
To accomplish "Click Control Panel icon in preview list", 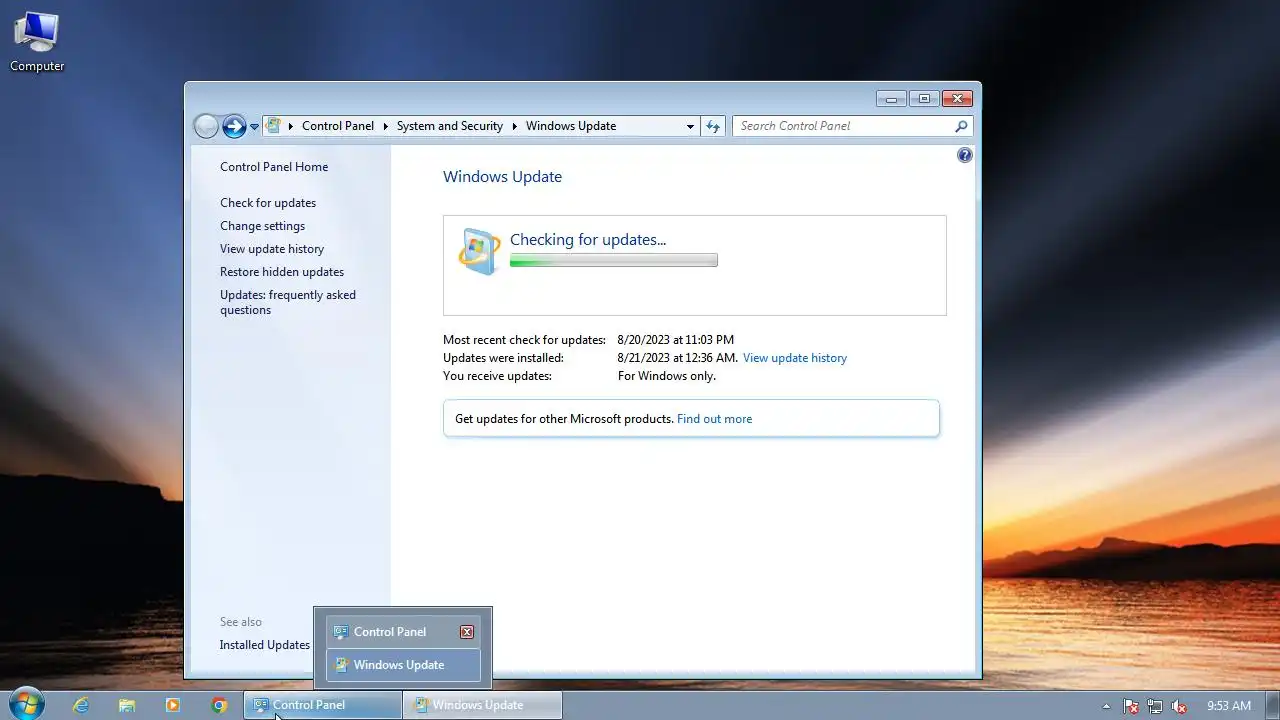I will 341,632.
